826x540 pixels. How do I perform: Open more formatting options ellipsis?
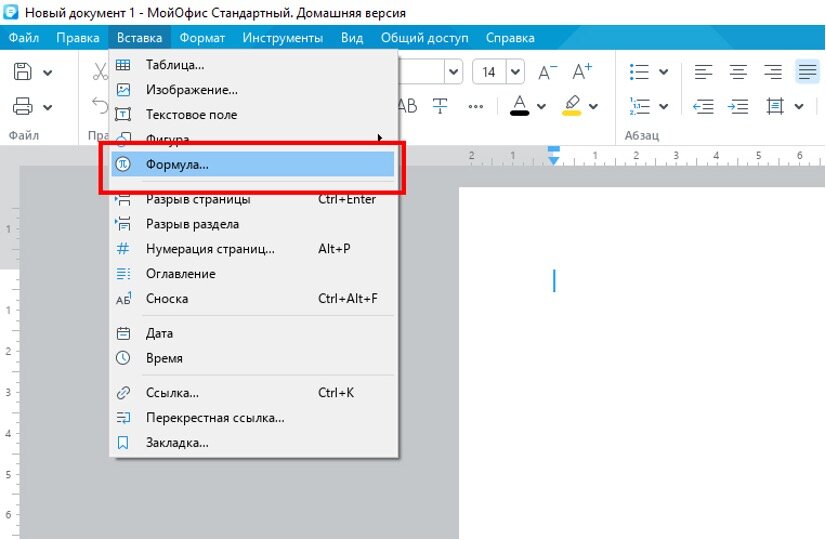tap(475, 106)
